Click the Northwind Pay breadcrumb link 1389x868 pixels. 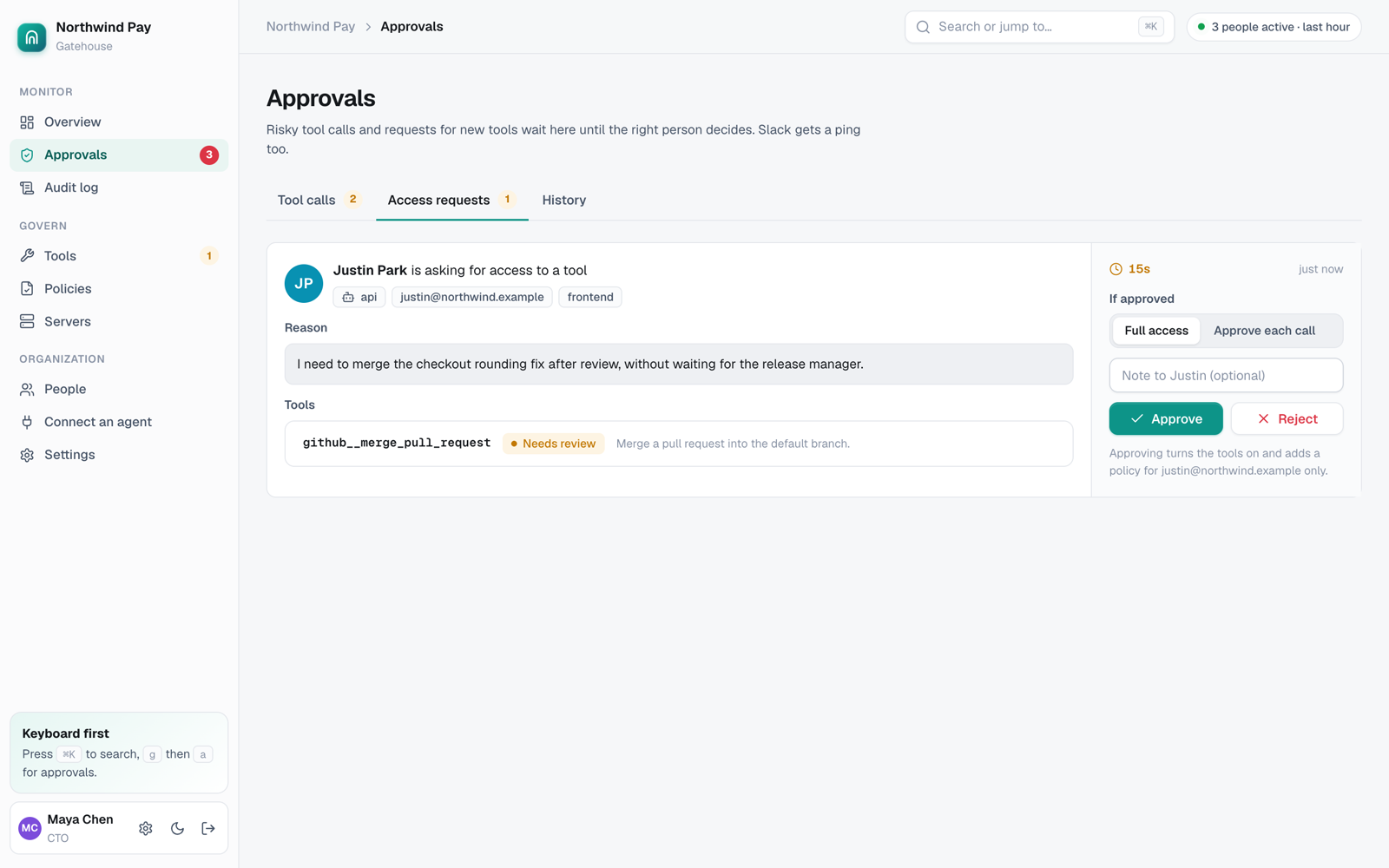pyautogui.click(x=311, y=27)
